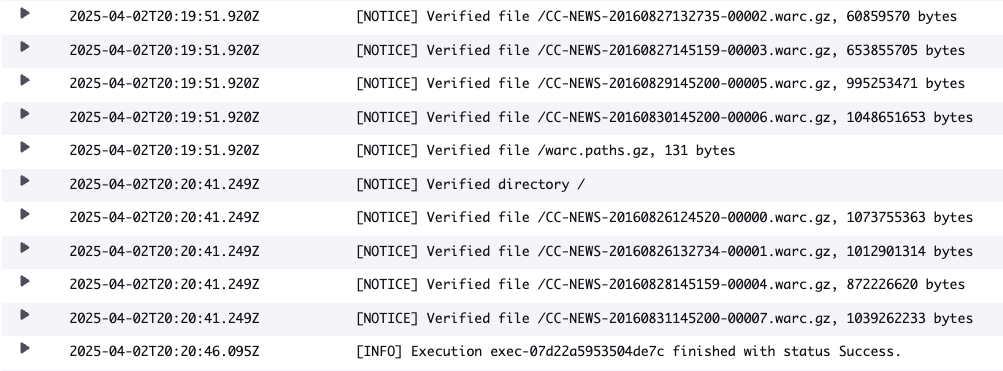Expand the log row for CC-NEWS-20160827145159-00003.warc.gz

pyautogui.click(x=25, y=46)
